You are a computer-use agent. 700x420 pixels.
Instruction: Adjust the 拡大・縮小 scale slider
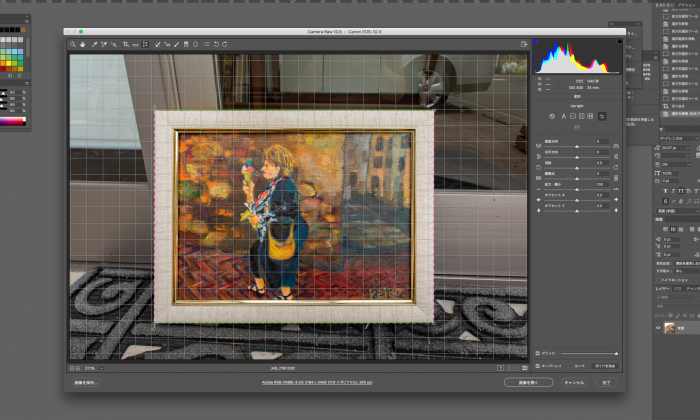tap(577, 189)
